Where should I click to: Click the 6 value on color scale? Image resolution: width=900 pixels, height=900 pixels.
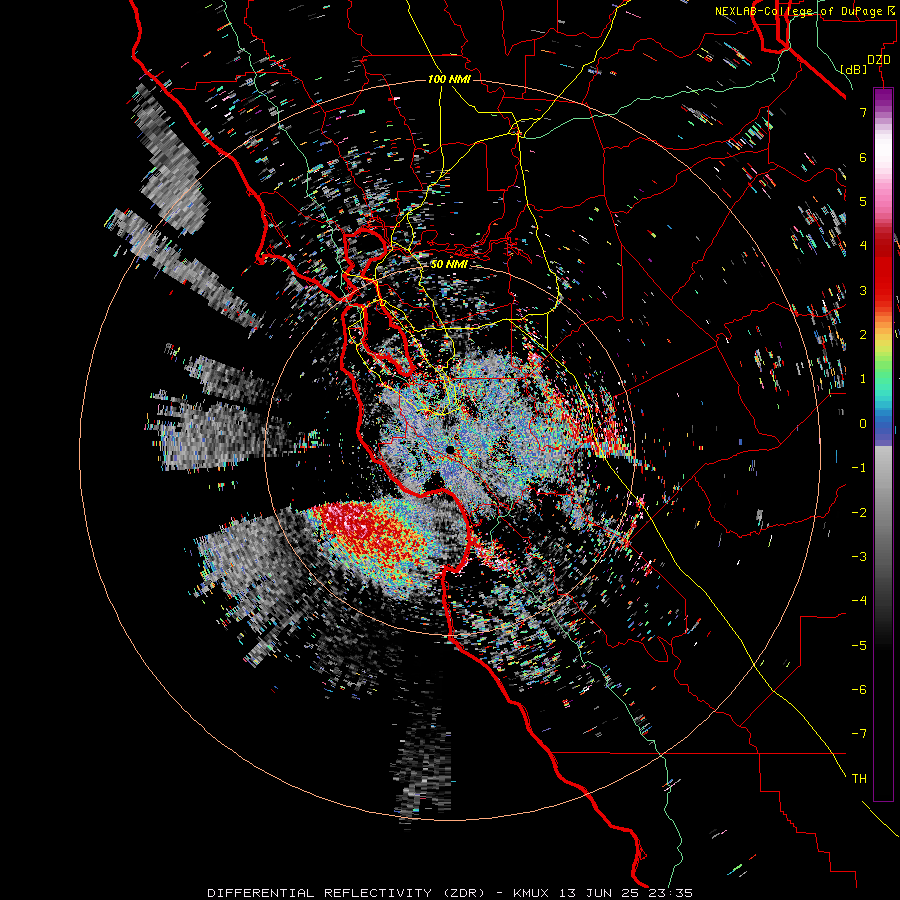[x=863, y=157]
